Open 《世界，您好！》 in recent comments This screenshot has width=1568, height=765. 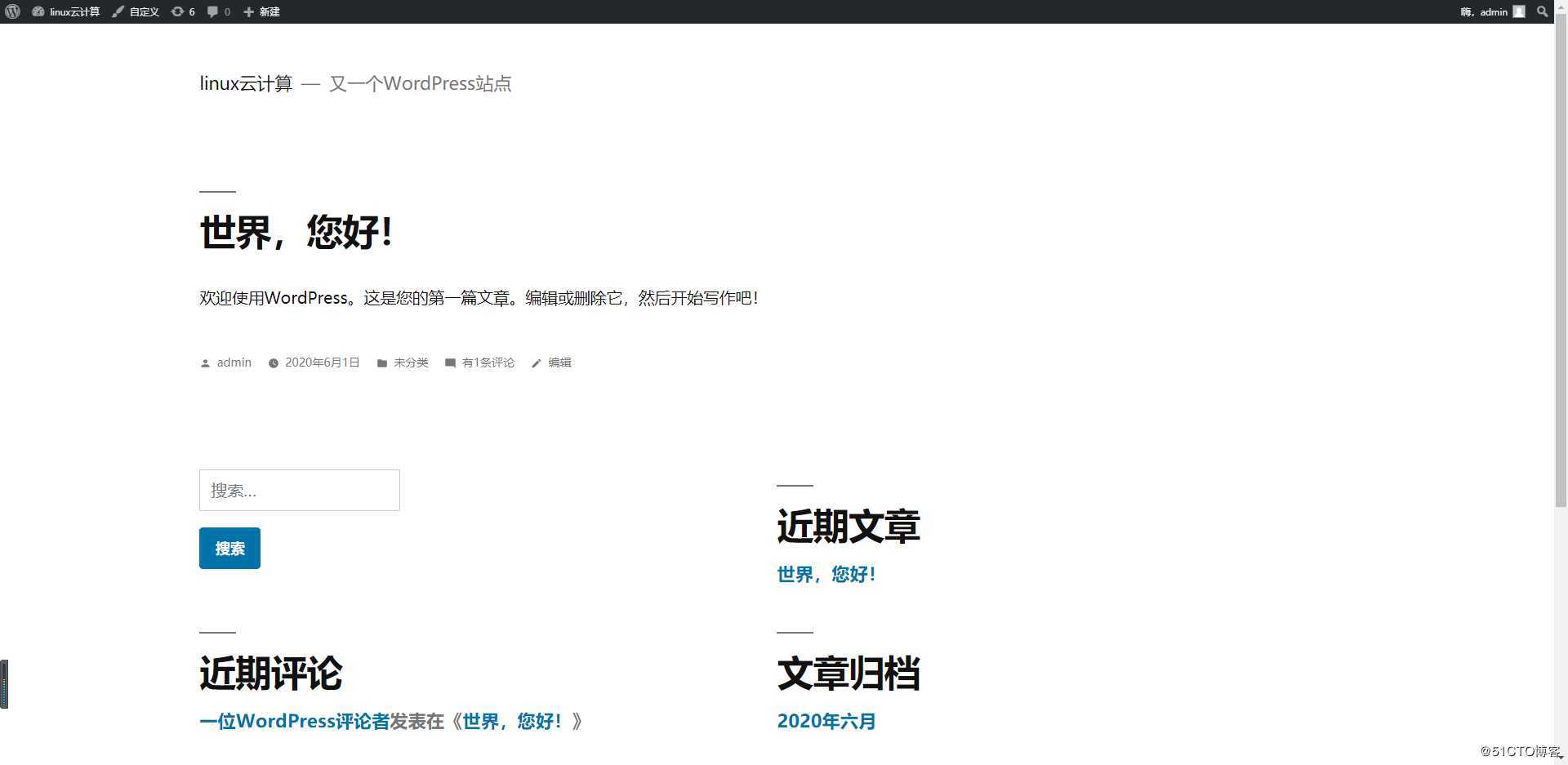pos(513,721)
